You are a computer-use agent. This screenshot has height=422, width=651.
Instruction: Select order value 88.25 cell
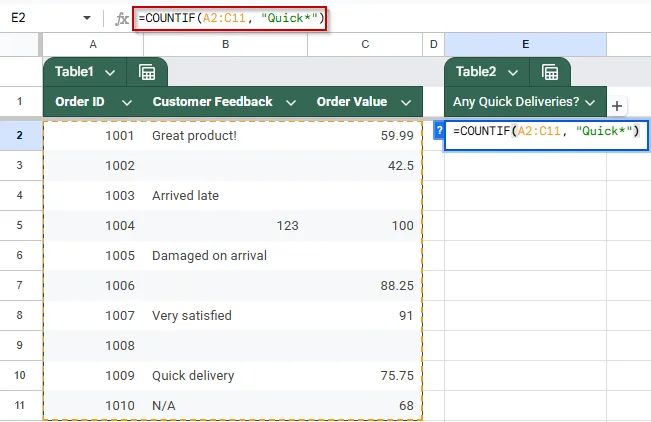pos(365,285)
